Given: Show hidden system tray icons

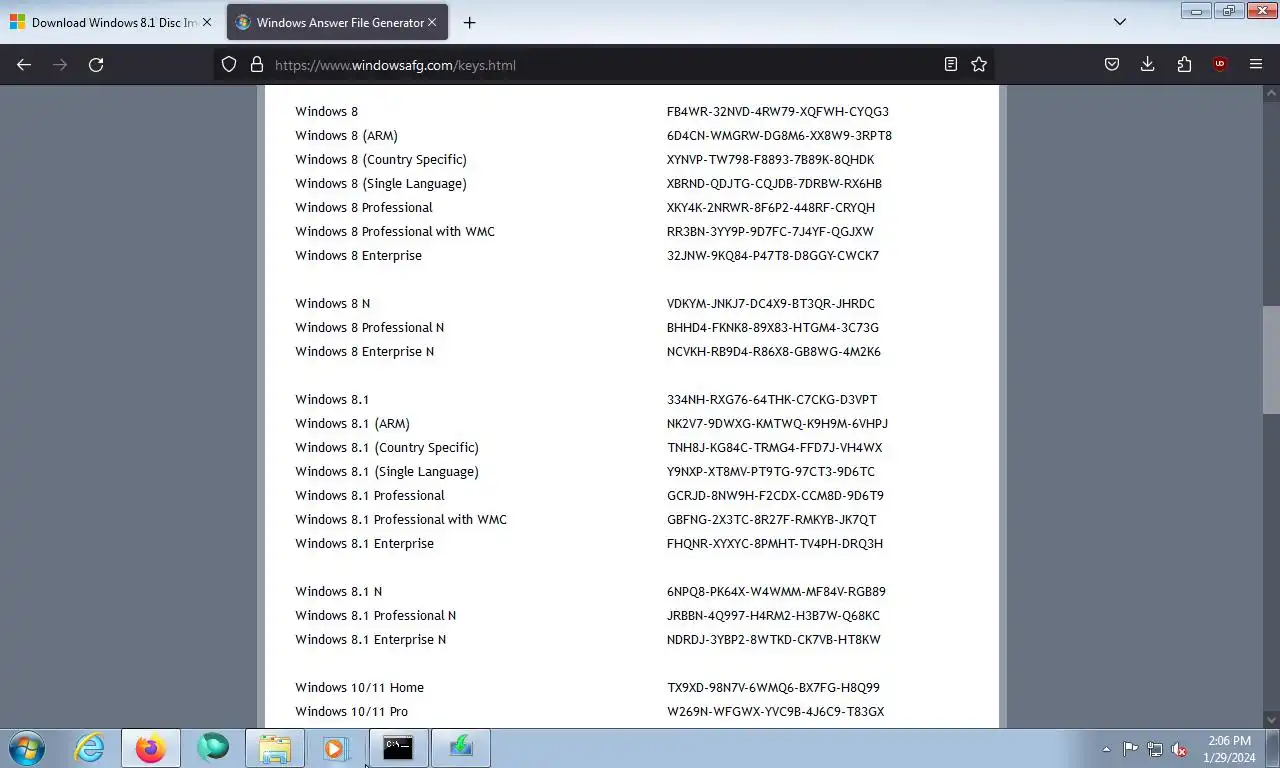Looking at the screenshot, I should 1106,749.
